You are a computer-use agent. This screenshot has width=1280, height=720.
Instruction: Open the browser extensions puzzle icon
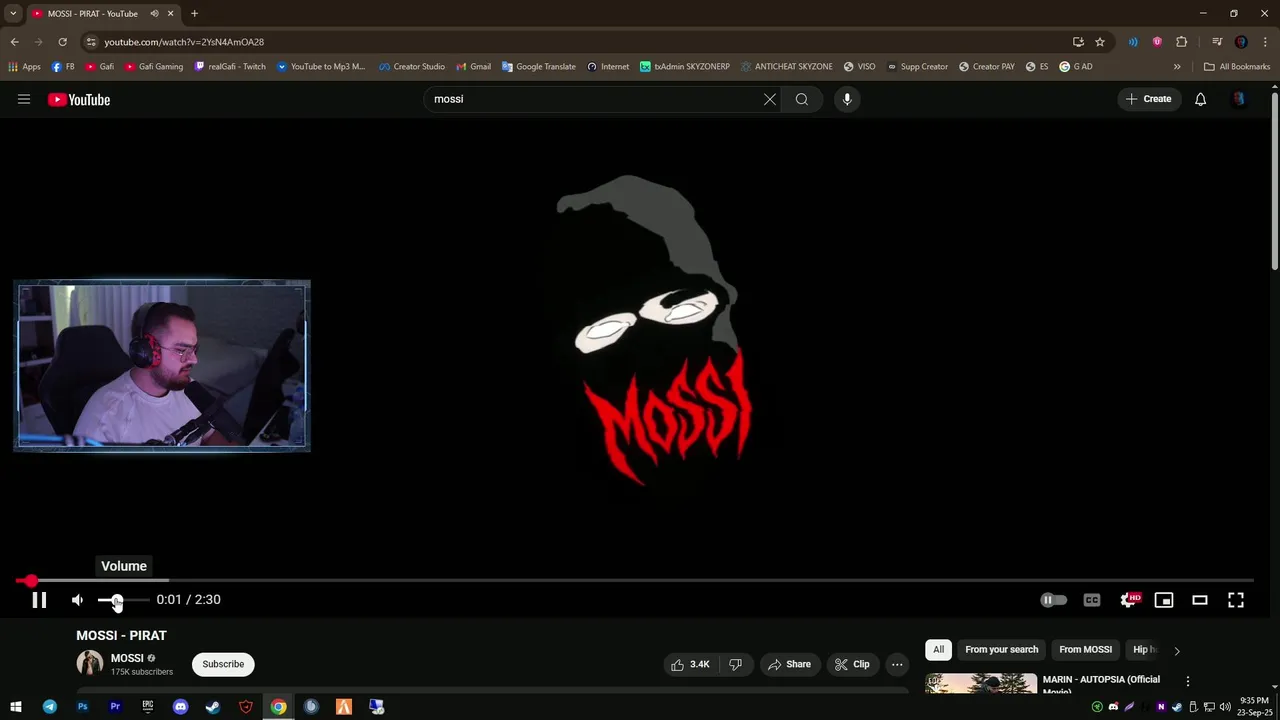pos(1182,42)
